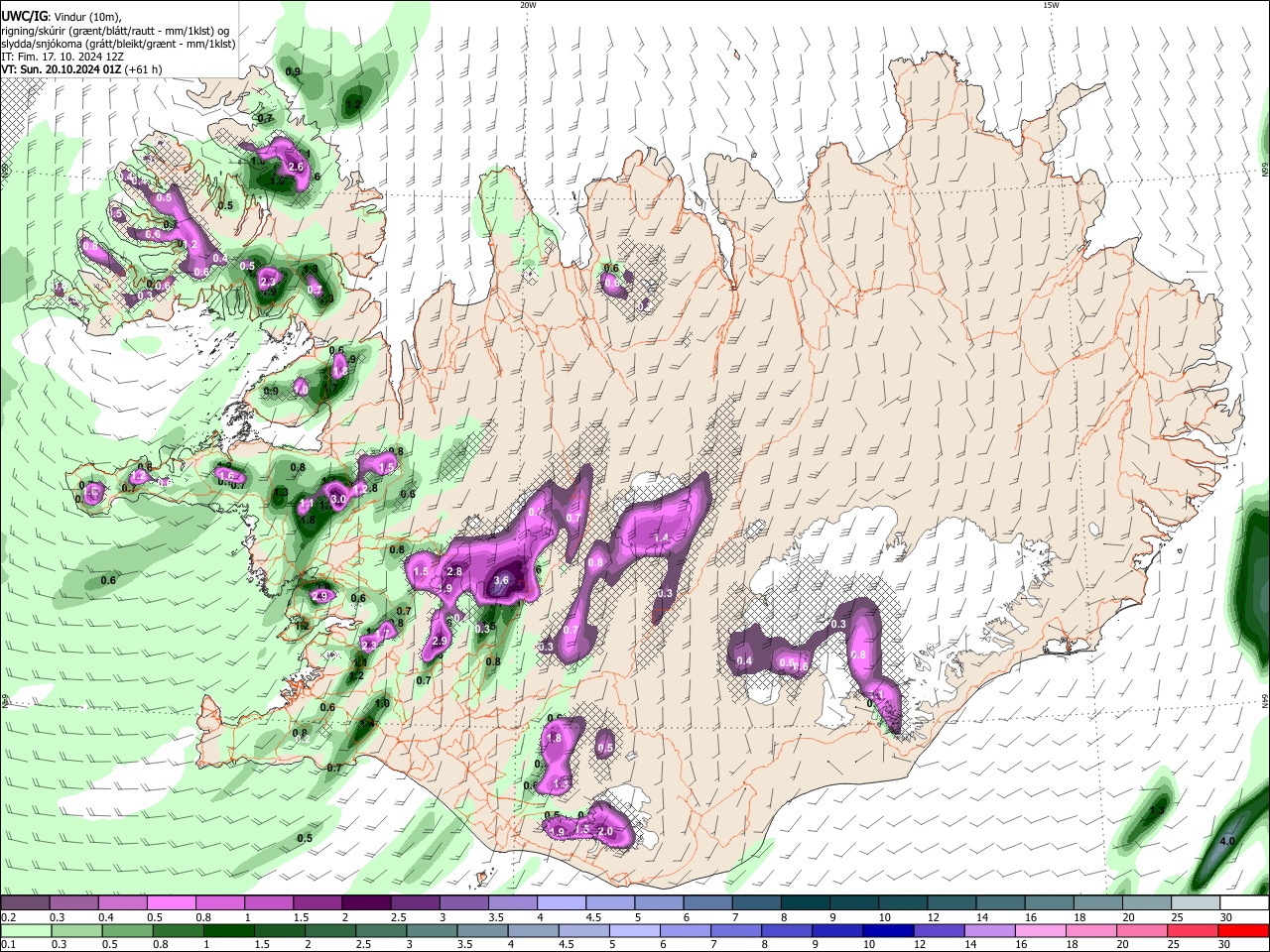Screen dimensions: 1270x952
Task: Click the '0.1' legend scale label
Action: [7, 945]
